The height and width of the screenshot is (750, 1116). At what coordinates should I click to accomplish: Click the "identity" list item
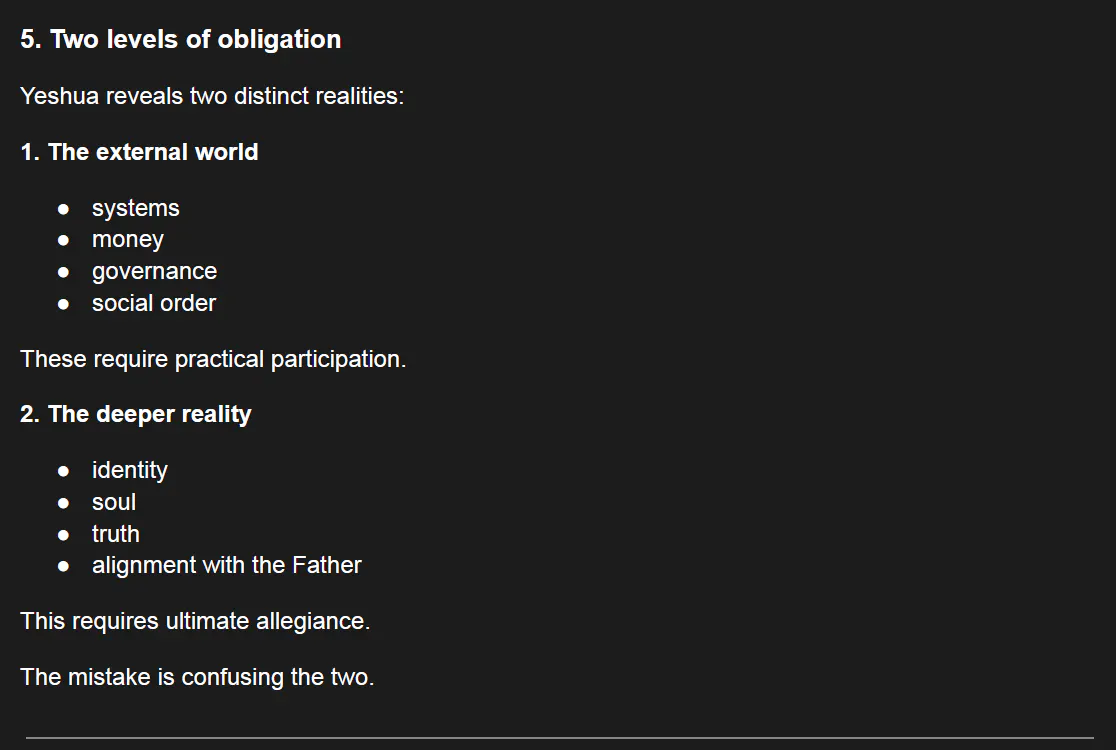[x=129, y=470]
